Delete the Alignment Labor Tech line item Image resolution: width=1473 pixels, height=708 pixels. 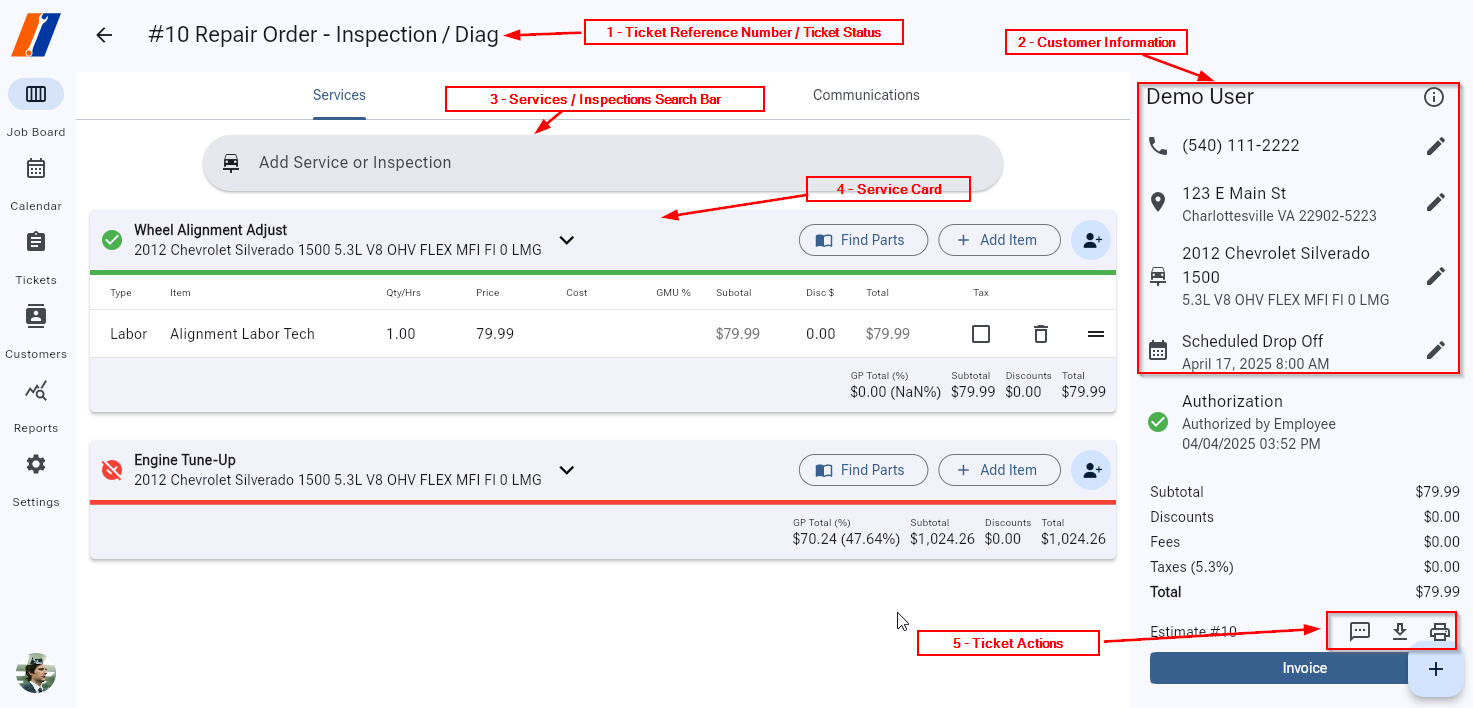pos(1040,334)
